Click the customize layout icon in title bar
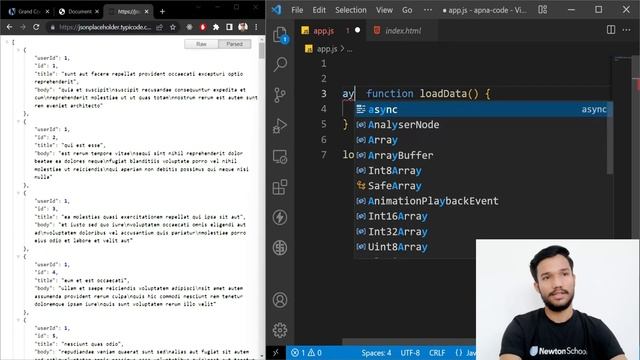640x360 pixels. (542, 10)
